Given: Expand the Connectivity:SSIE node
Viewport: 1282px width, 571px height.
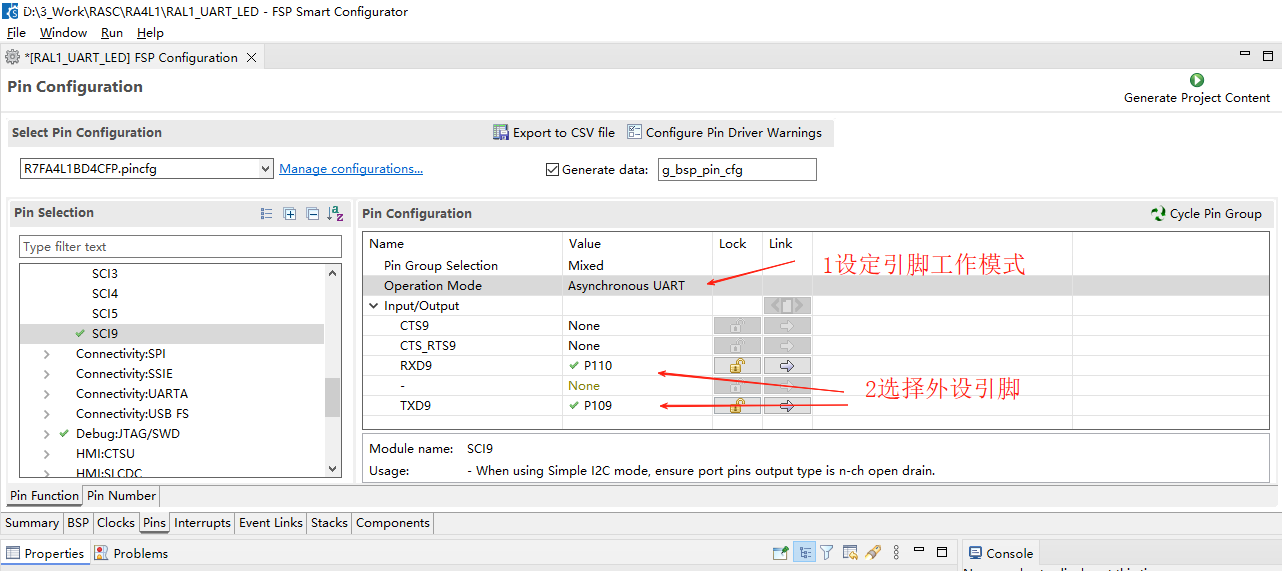Looking at the screenshot, I should [46, 373].
